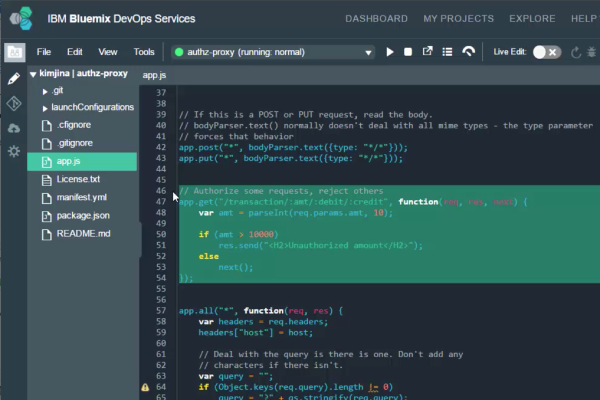The image size is (600, 400).
Task: Open the gear Settings icon in the sidebar
Action: (14, 151)
